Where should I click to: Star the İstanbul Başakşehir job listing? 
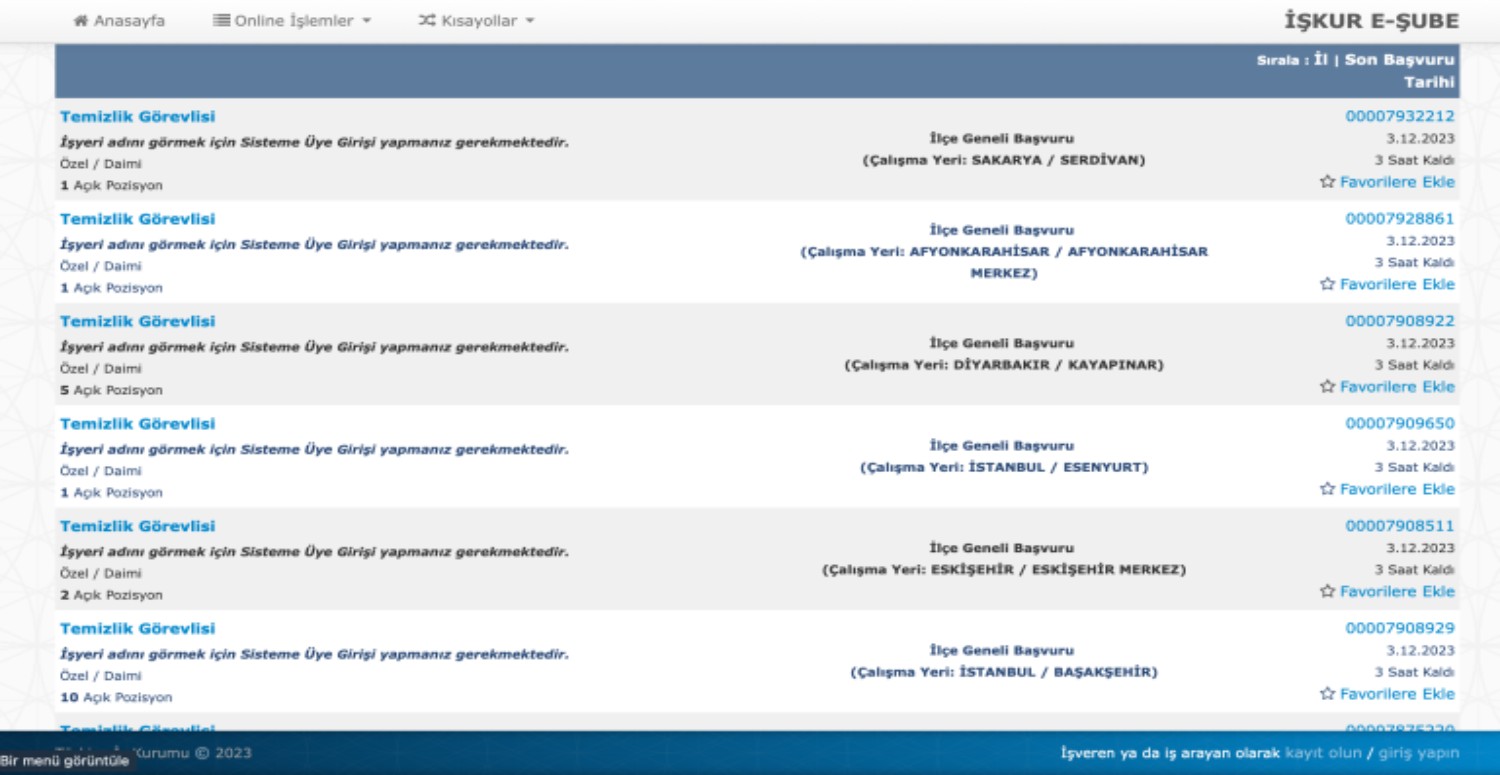[x=1327, y=694]
